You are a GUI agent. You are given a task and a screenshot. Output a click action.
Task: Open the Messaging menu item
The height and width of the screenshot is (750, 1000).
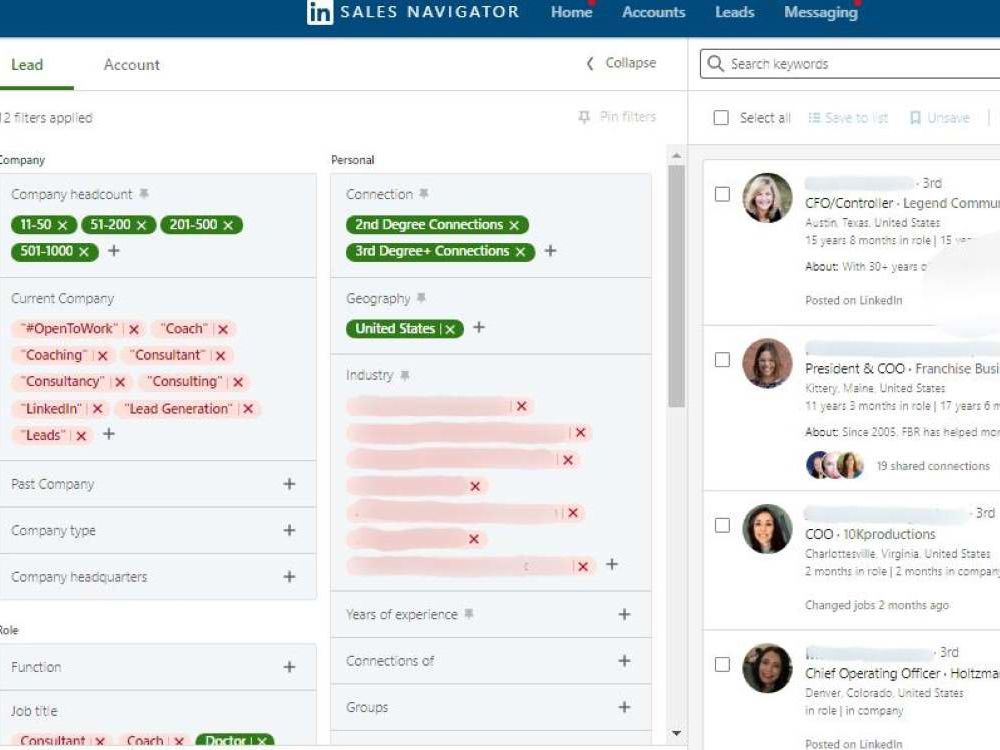[x=821, y=12]
